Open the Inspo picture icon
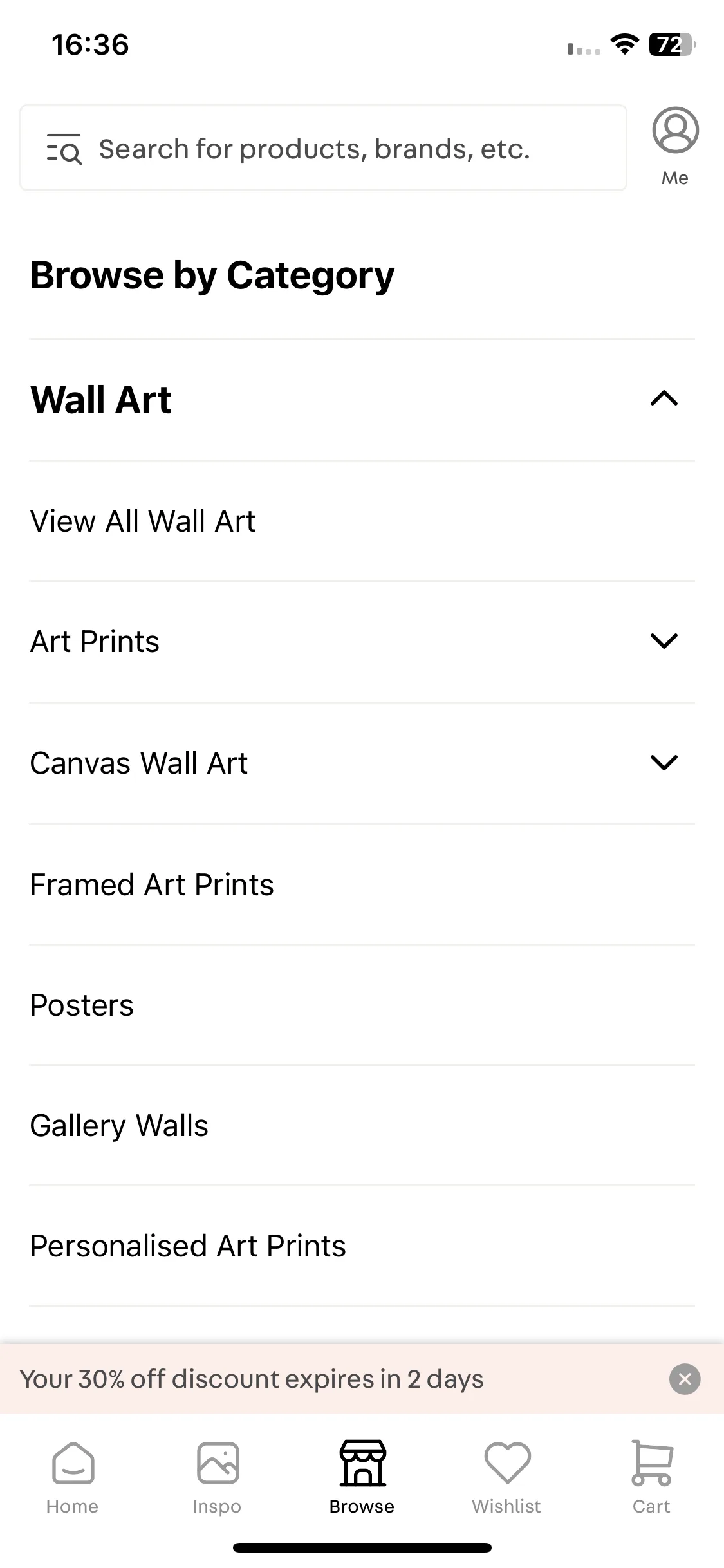 click(x=218, y=1463)
